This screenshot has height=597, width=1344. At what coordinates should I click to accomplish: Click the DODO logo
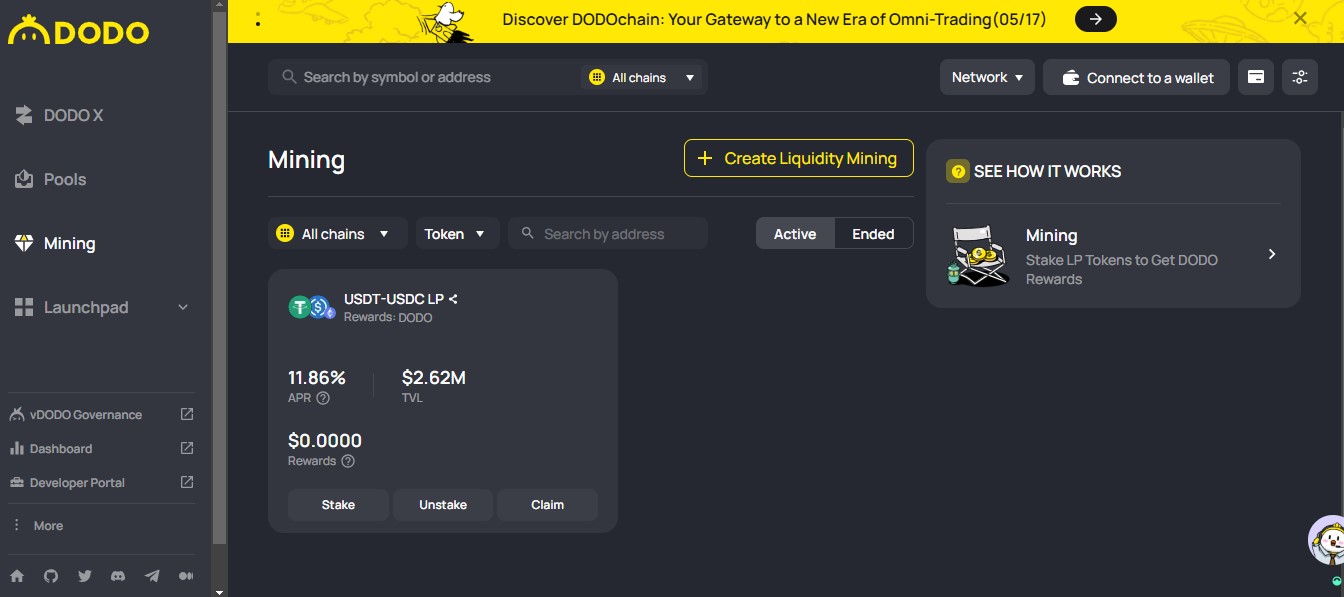click(x=78, y=32)
